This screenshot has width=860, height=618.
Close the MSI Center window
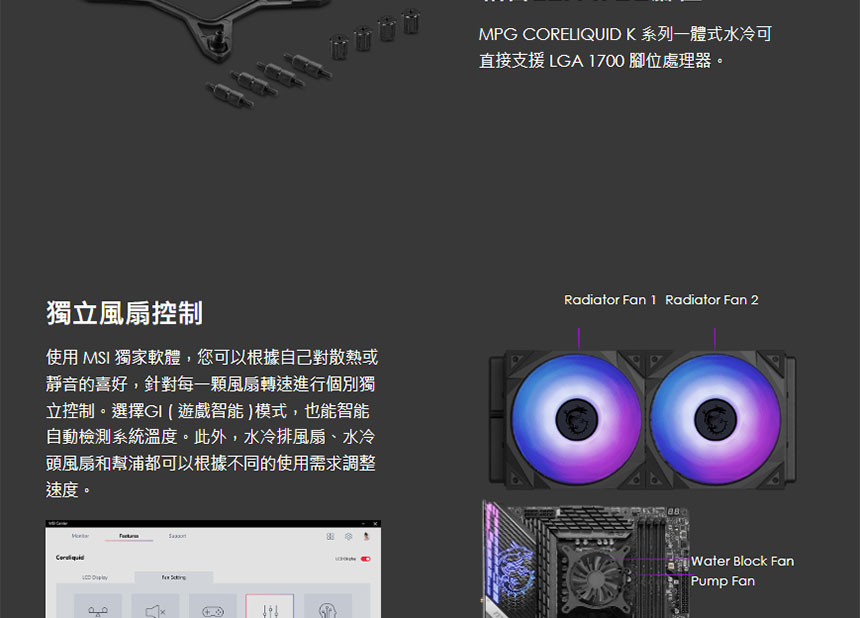[375, 524]
